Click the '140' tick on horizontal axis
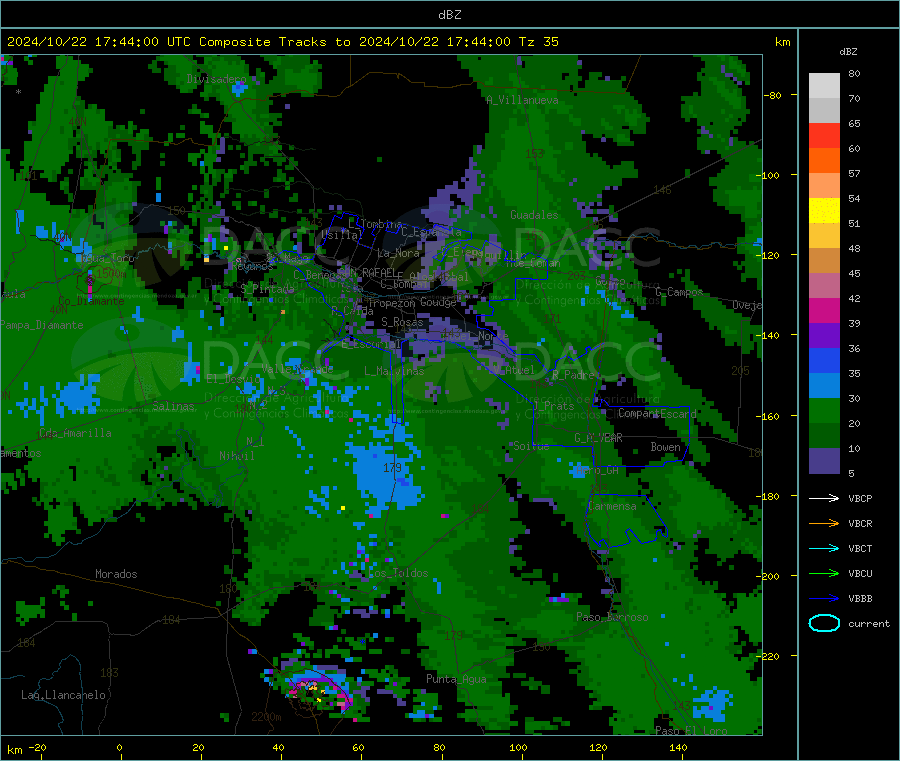This screenshot has height=761, width=900. [x=678, y=747]
